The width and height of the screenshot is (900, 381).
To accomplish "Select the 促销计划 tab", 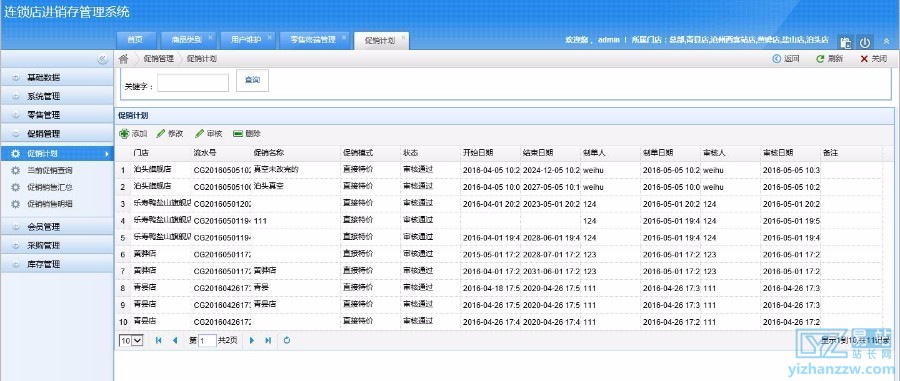I will point(379,41).
